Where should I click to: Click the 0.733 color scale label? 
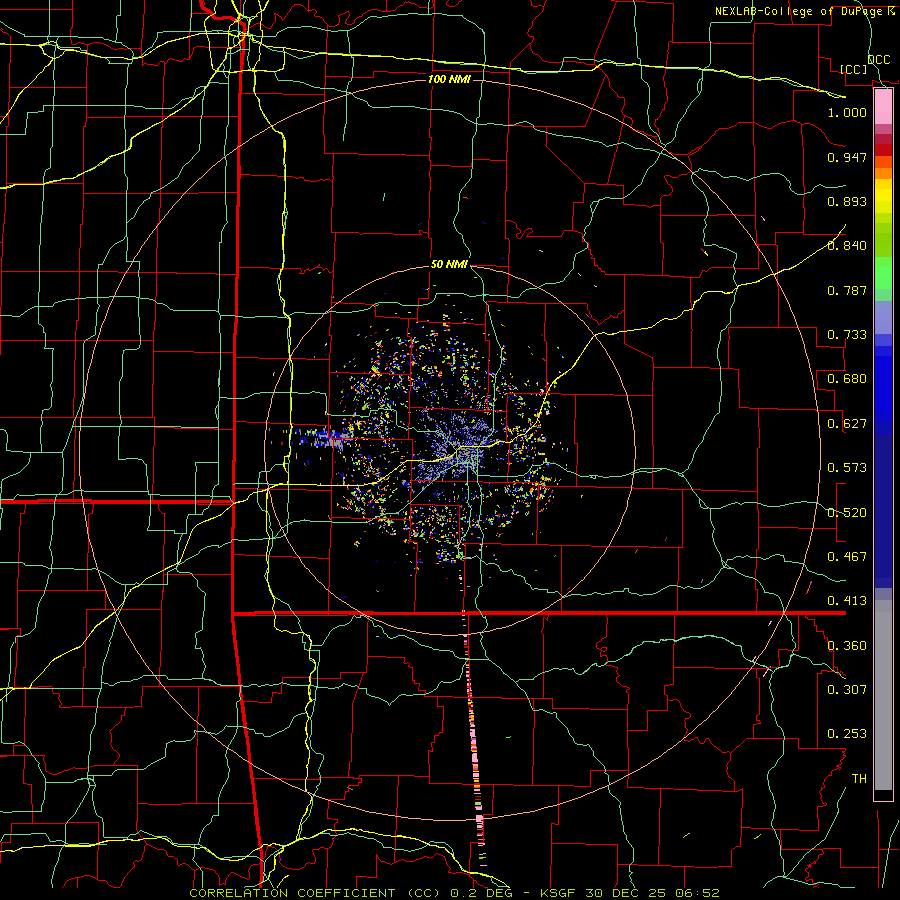coord(847,335)
